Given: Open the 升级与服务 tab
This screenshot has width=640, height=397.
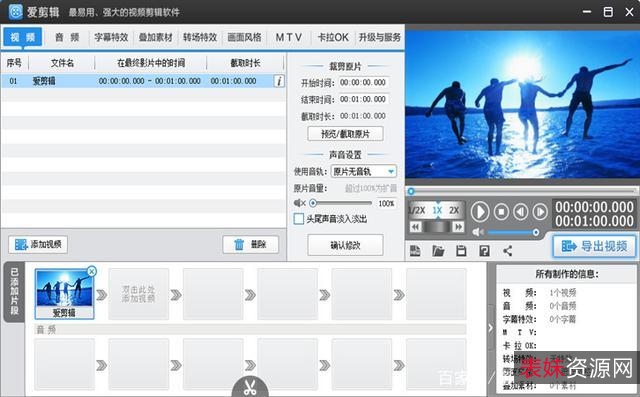Looking at the screenshot, I should click(x=380, y=38).
